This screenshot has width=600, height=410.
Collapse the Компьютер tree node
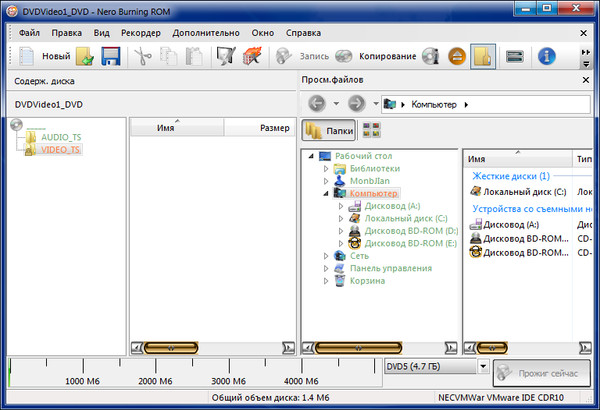coord(326,193)
